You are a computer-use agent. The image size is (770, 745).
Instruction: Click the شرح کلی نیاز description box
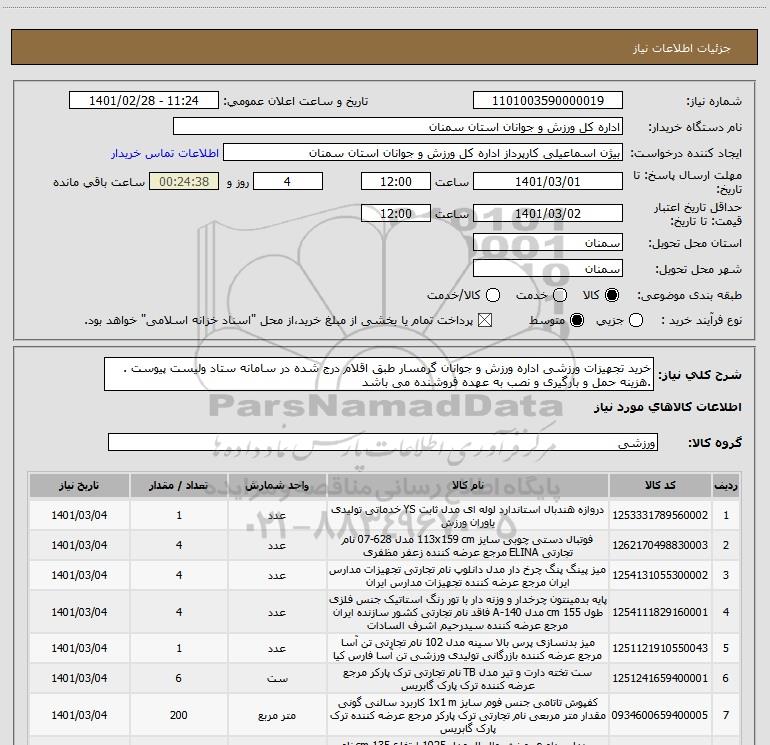pos(379,375)
